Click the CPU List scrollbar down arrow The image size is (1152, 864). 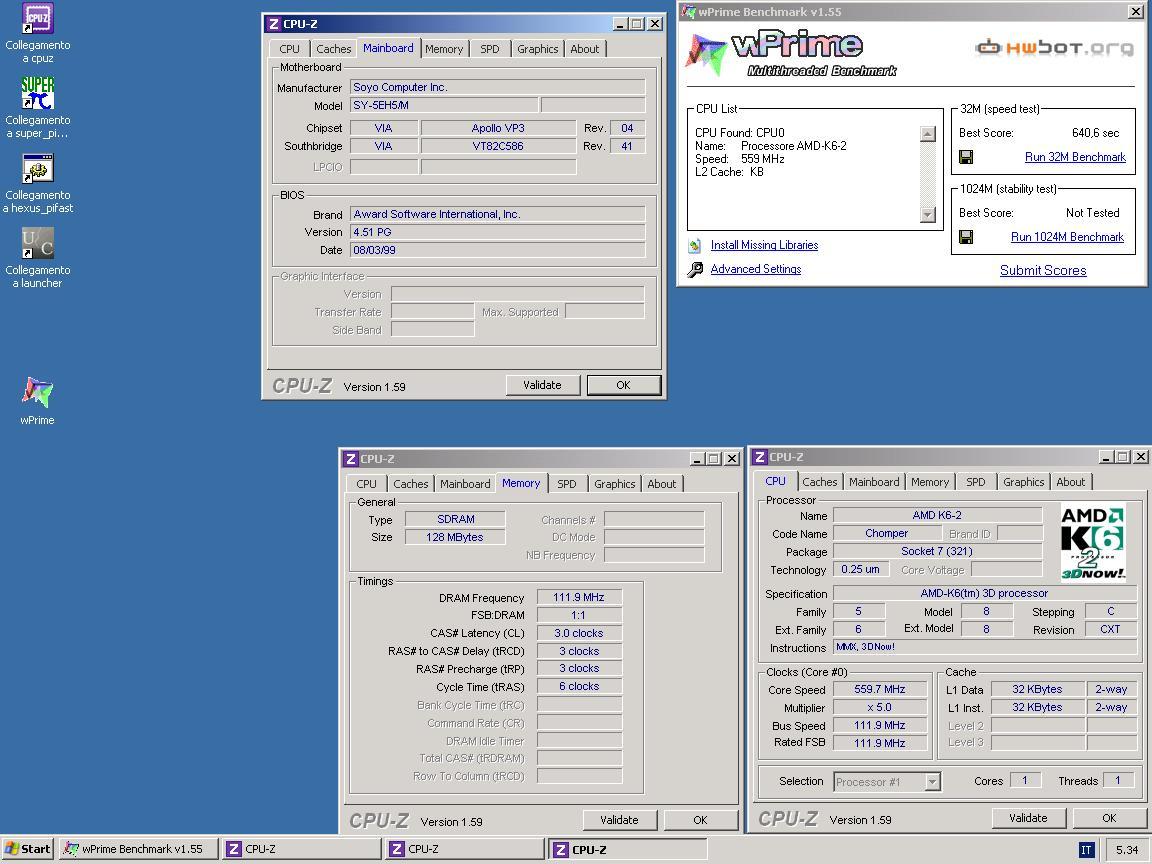pyautogui.click(x=928, y=215)
